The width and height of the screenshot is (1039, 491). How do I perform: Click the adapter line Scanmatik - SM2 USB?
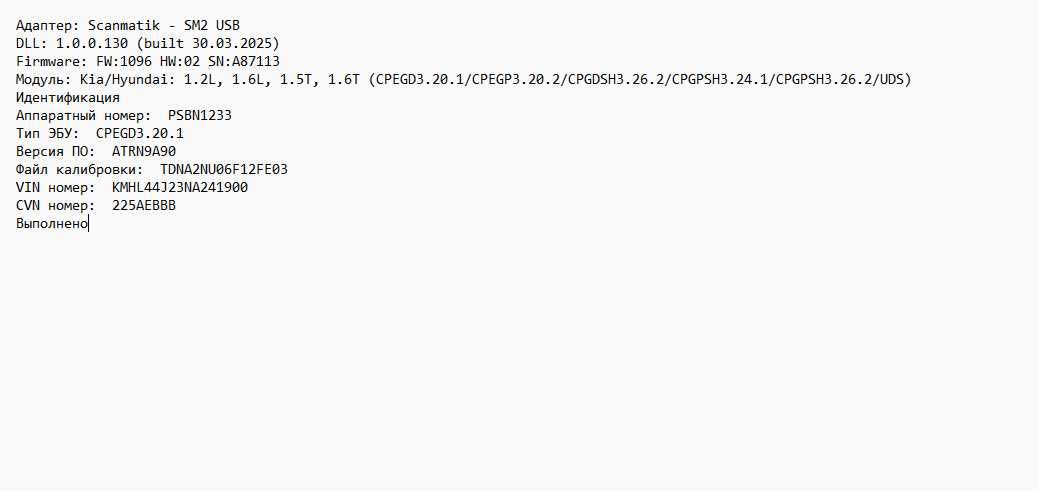tap(128, 26)
